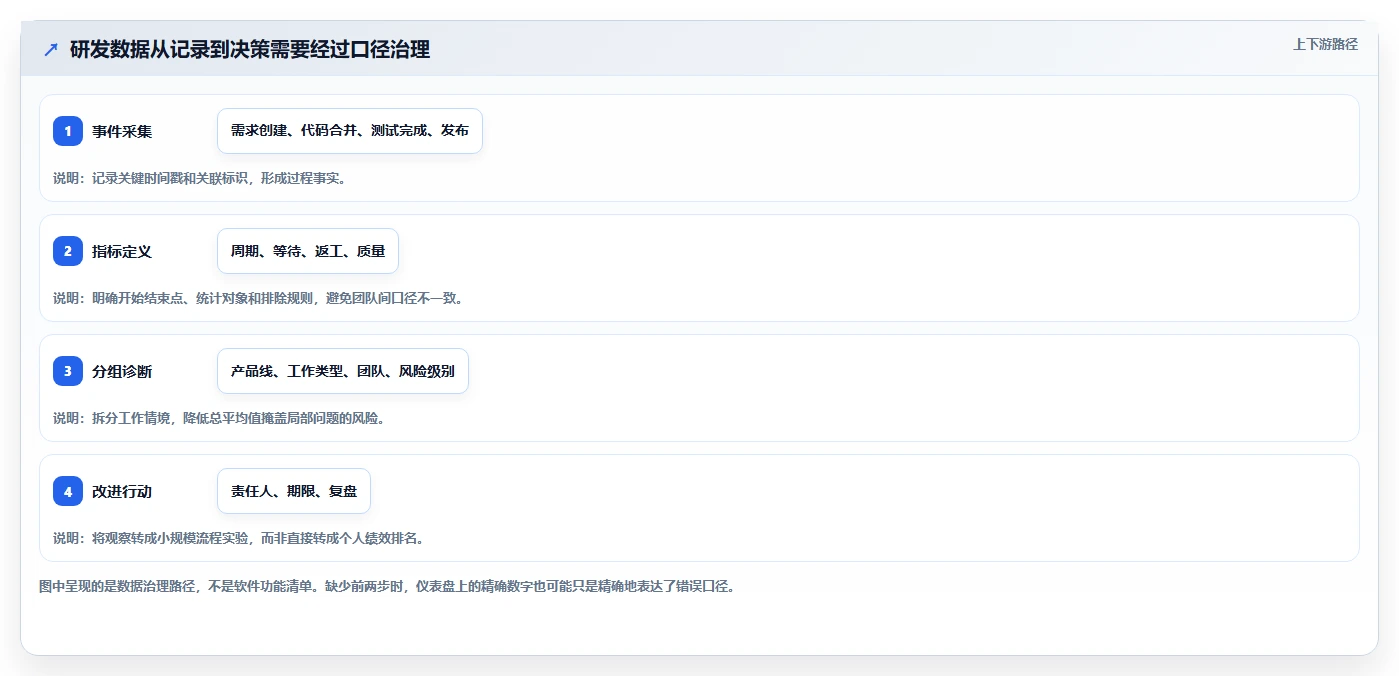Viewport: 1399px width, 676px height.
Task: Select the 需求创建、代码合并、测试完成、发布 chip
Action: pyautogui.click(x=350, y=131)
